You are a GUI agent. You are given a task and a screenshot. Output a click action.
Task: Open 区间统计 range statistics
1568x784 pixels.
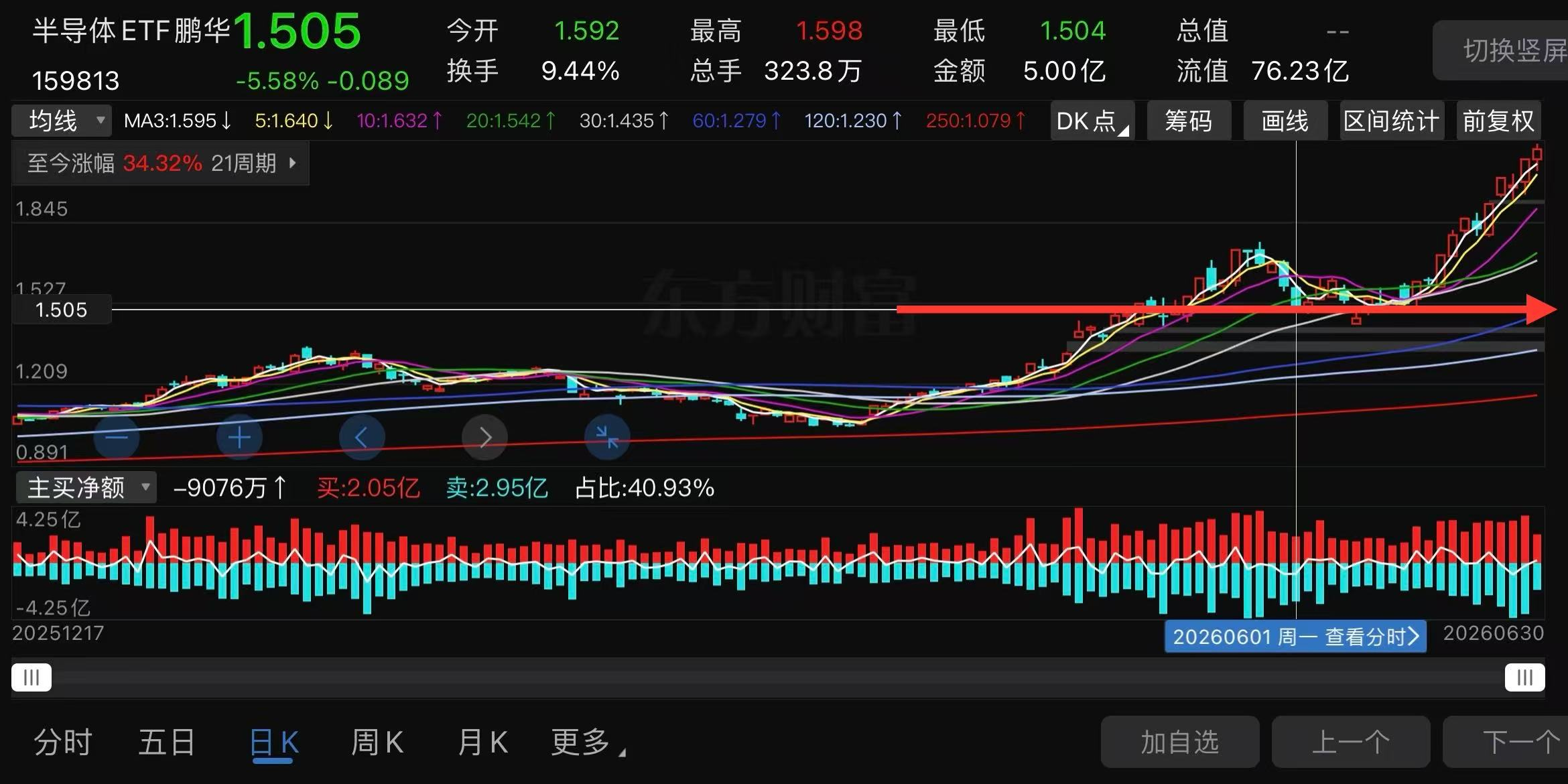click(1391, 121)
